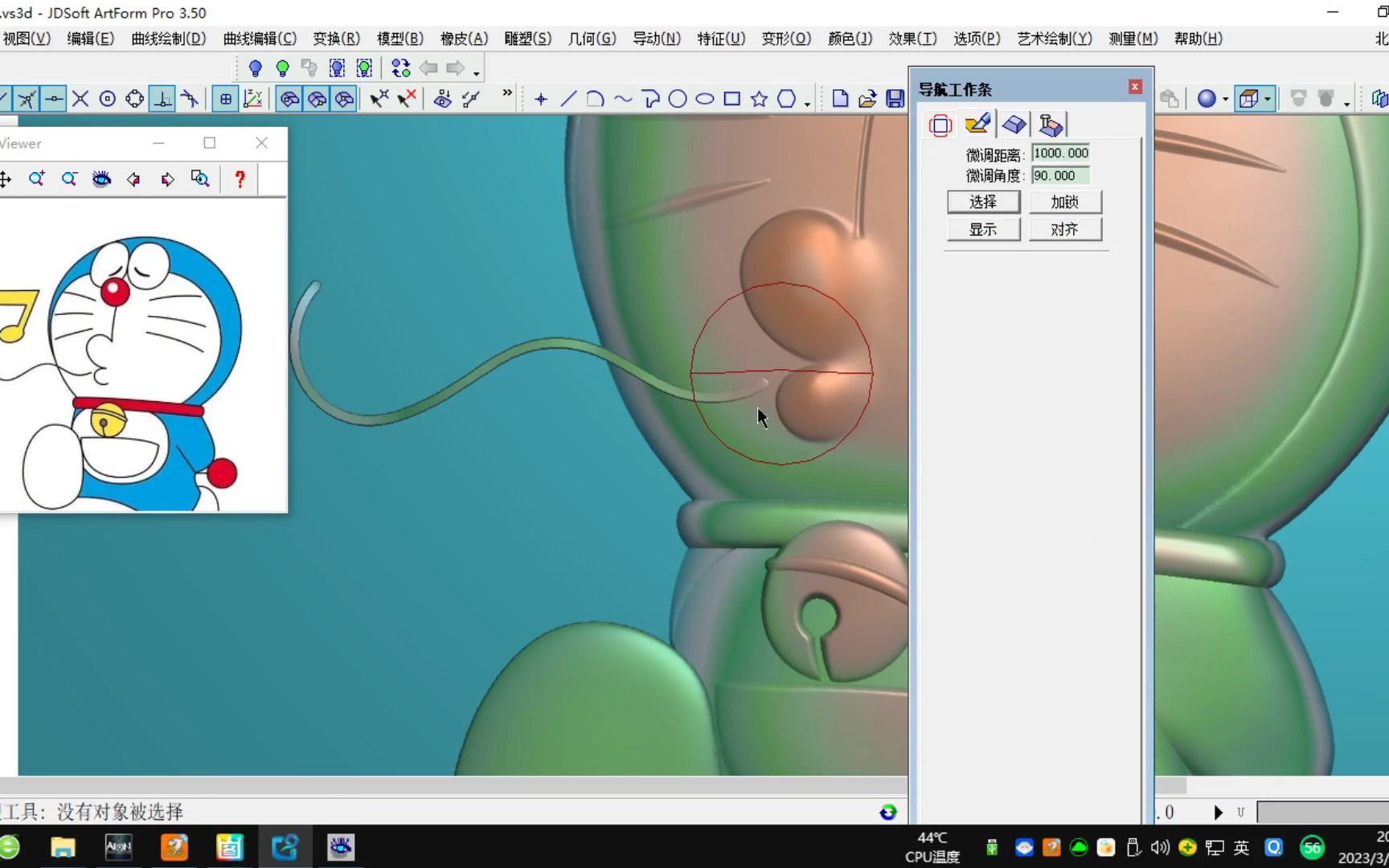Select the circle drawing tool
This screenshot has height=868, width=1389.
tap(678, 99)
